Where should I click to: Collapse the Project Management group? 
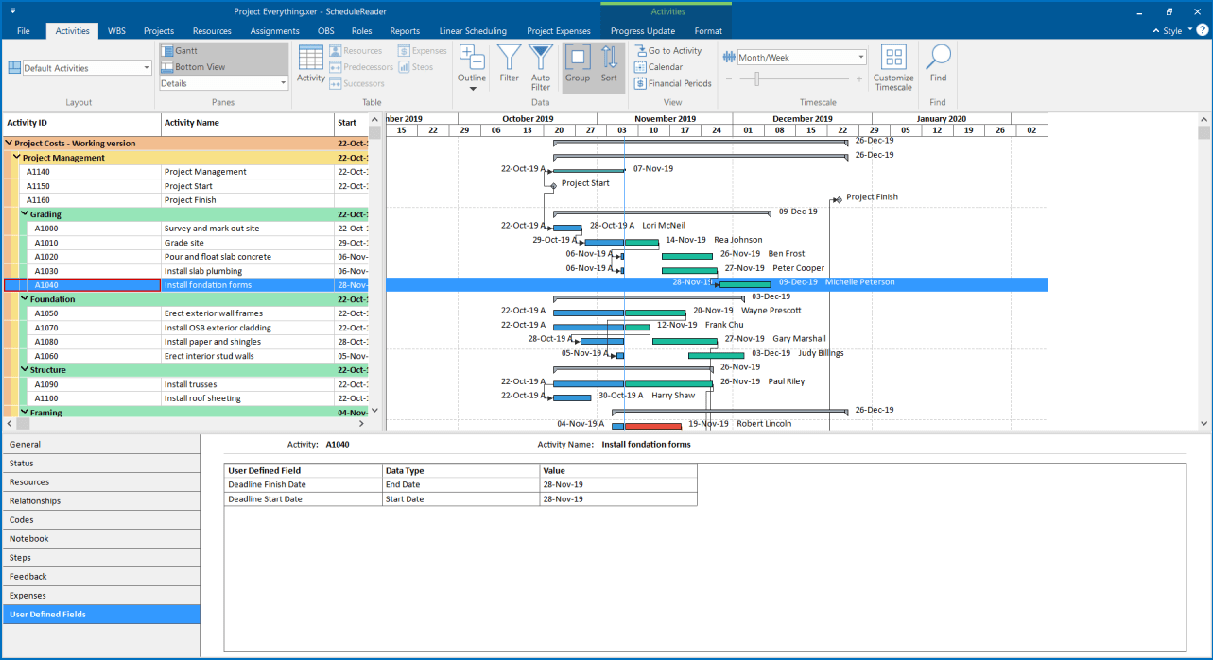click(16, 158)
